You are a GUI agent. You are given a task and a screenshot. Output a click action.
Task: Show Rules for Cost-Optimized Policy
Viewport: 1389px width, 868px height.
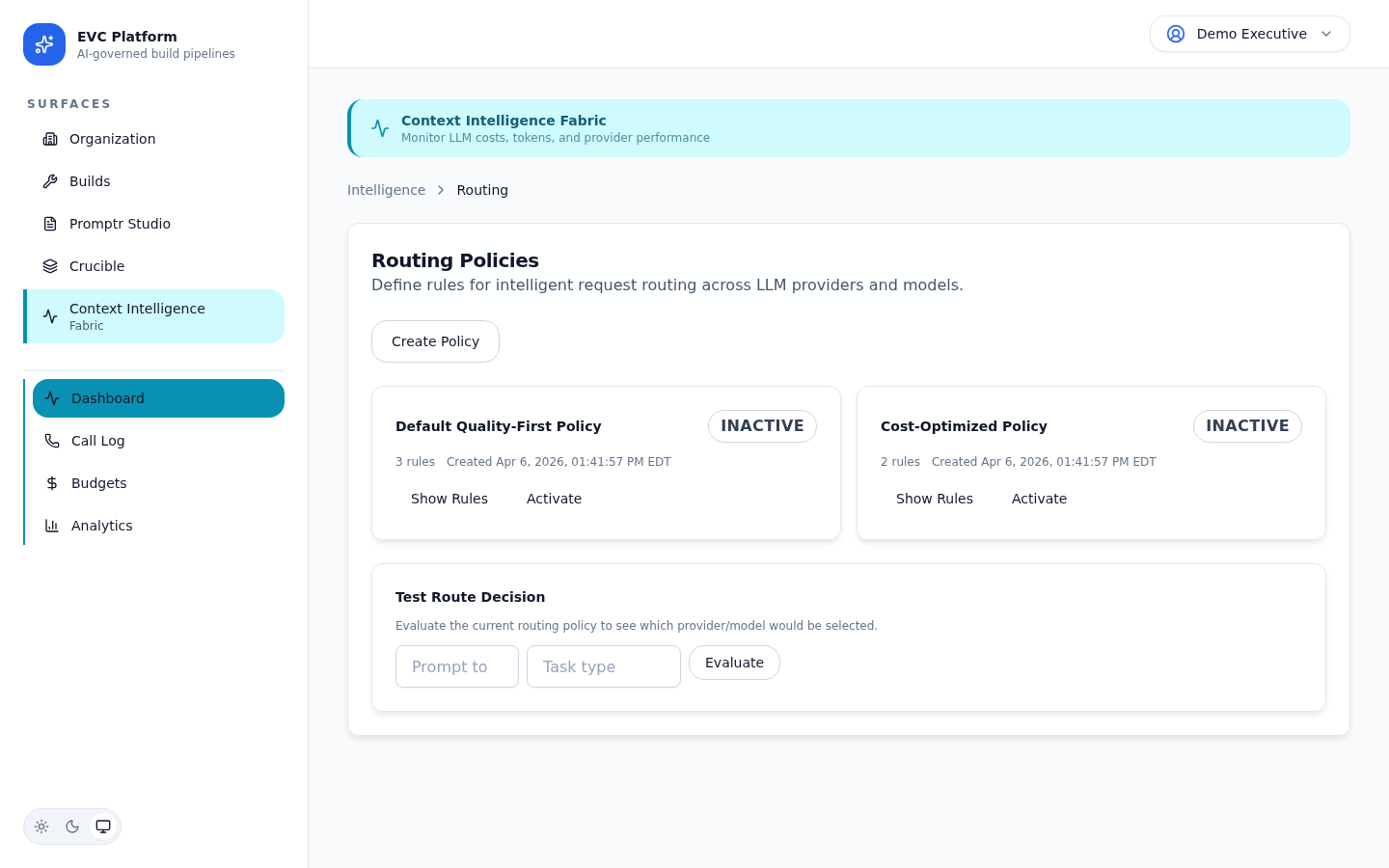935,499
